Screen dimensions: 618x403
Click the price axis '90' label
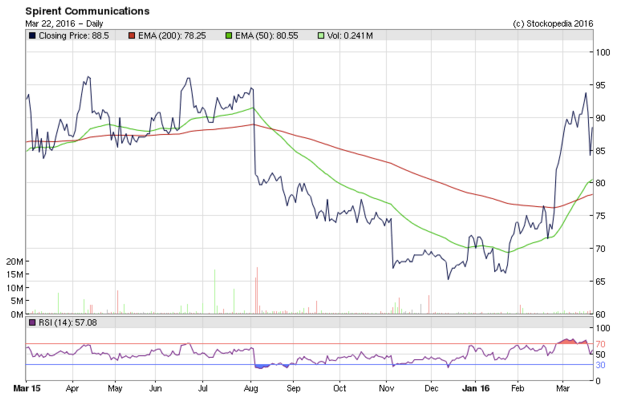coord(600,118)
